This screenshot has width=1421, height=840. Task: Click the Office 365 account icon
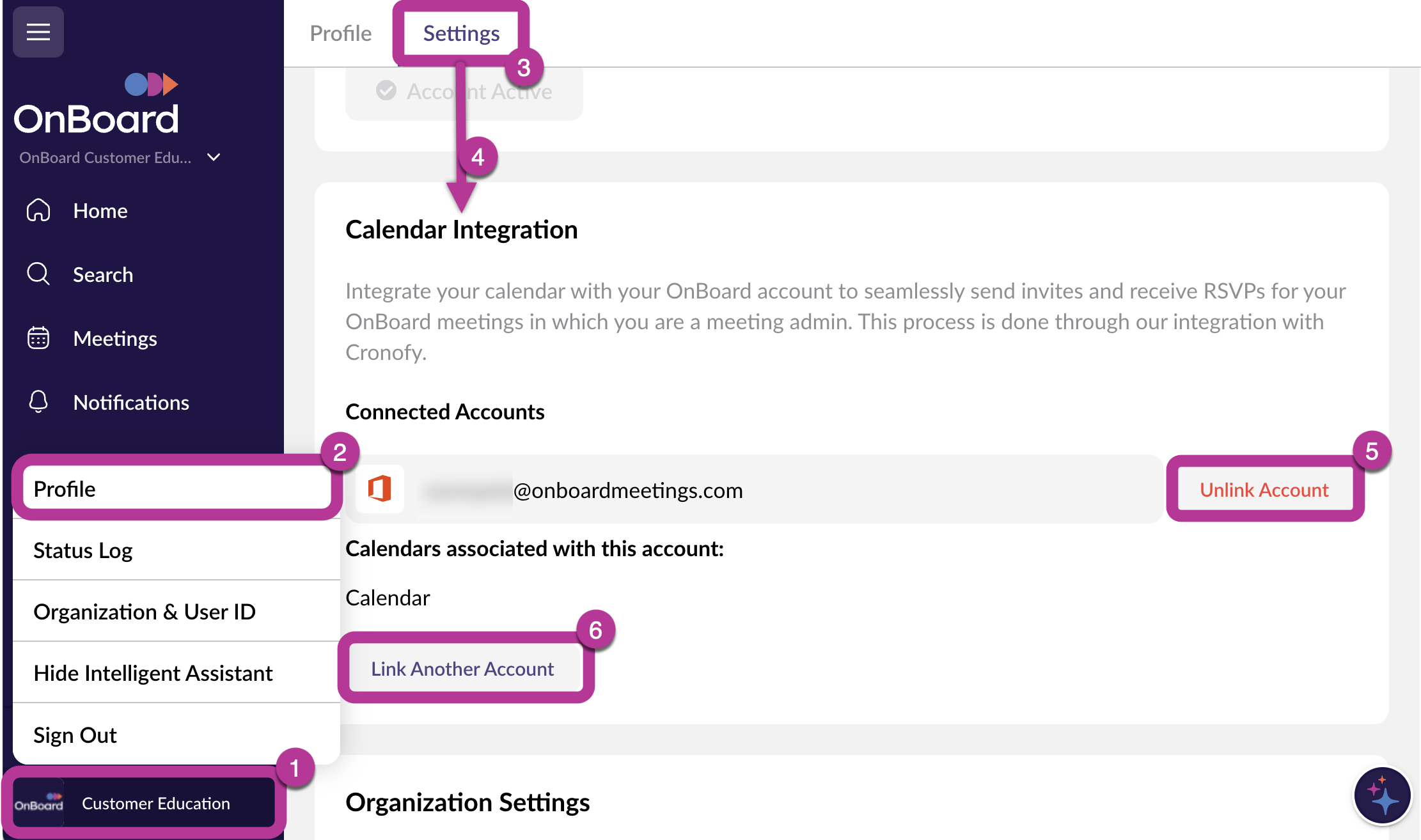point(380,490)
